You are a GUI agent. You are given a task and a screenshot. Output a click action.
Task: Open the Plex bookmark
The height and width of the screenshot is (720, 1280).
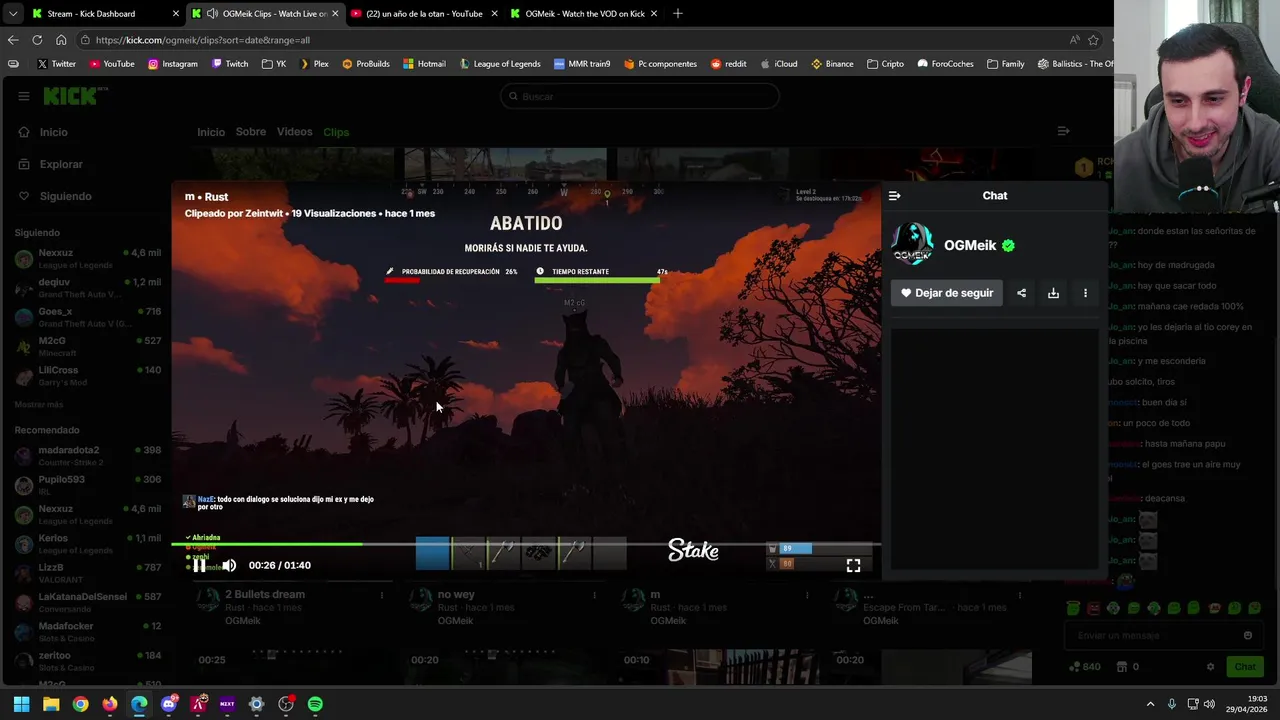click(313, 63)
